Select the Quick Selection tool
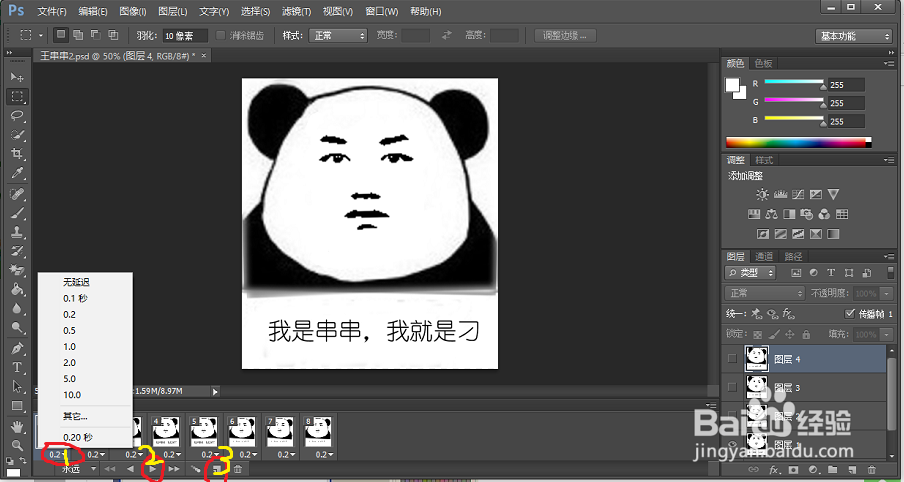This screenshot has width=904, height=482. (17, 135)
